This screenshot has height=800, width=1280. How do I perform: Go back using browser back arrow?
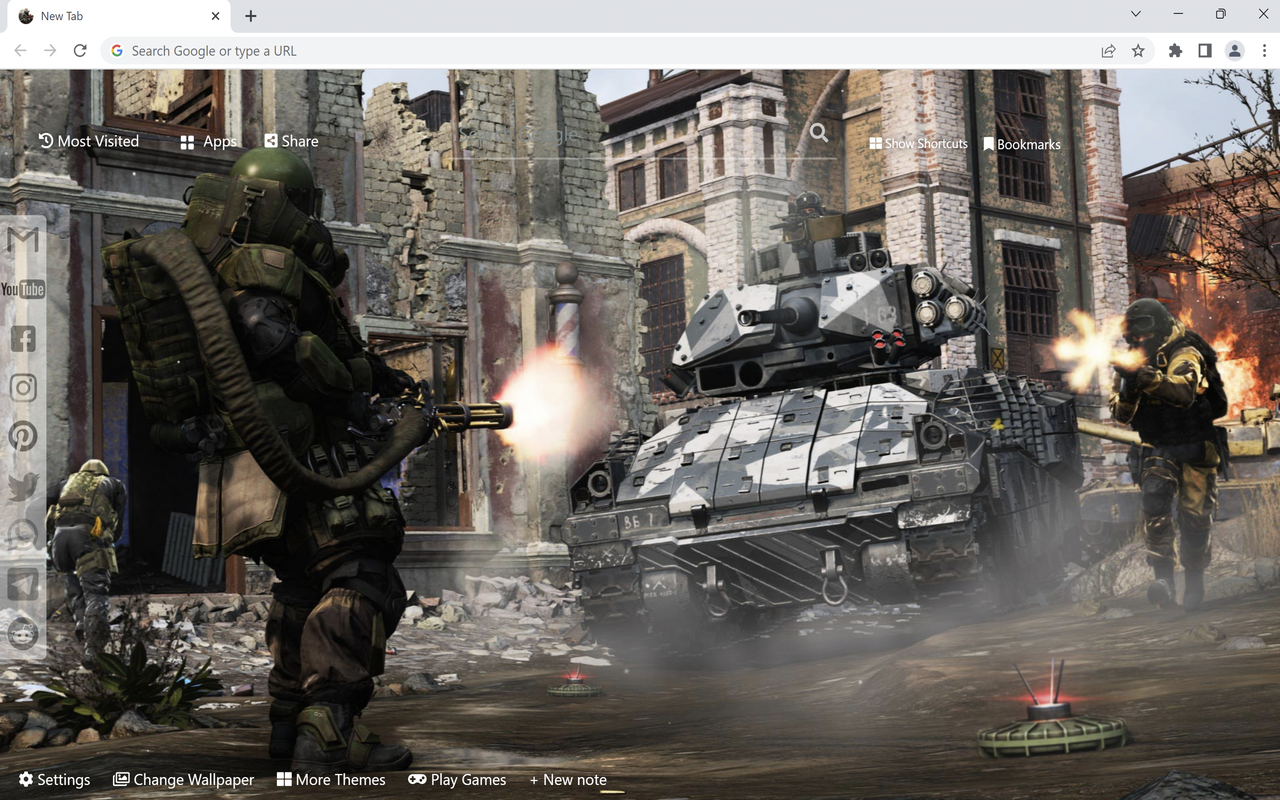(x=20, y=50)
